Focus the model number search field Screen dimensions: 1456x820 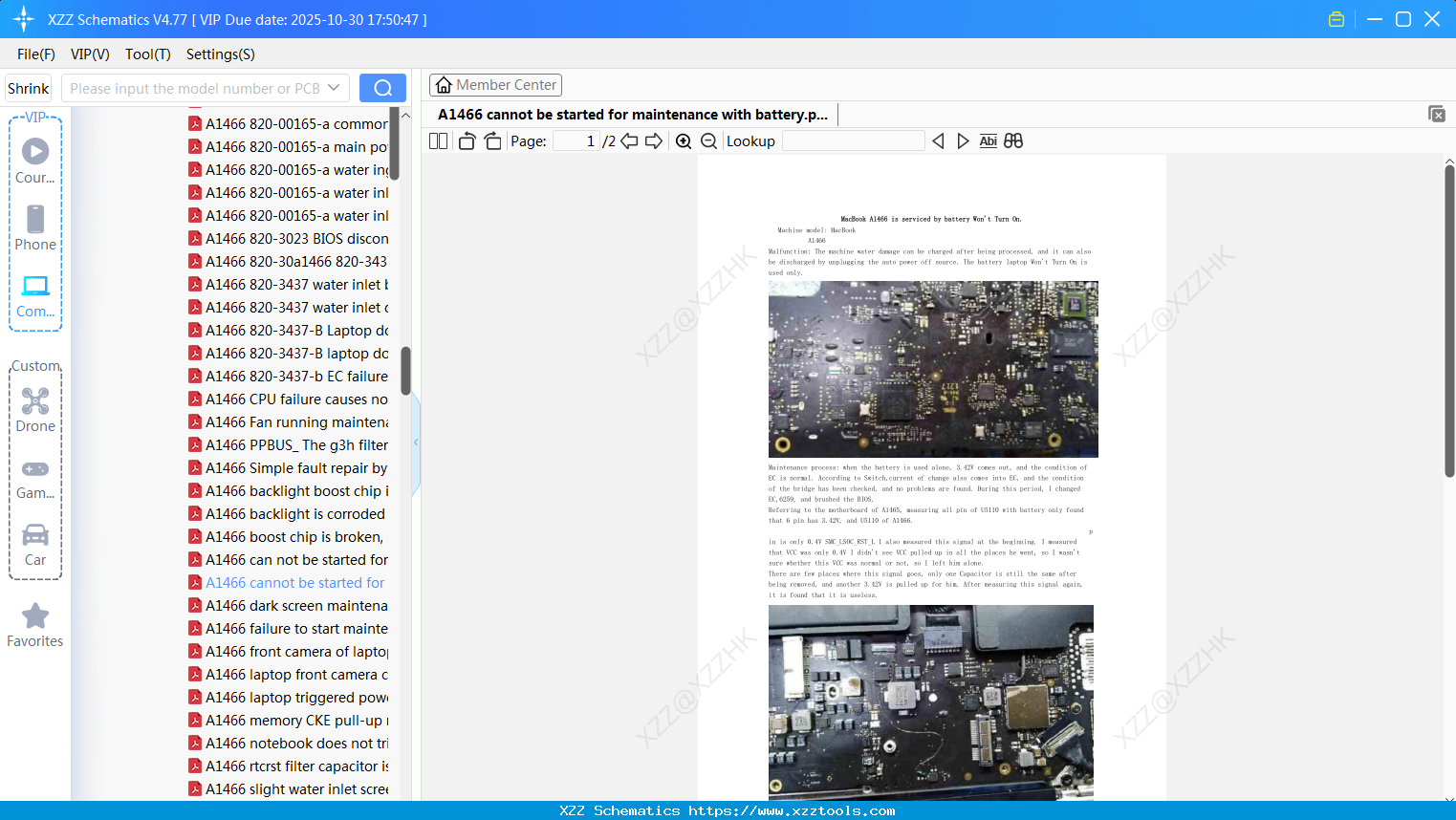pyautogui.click(x=194, y=88)
